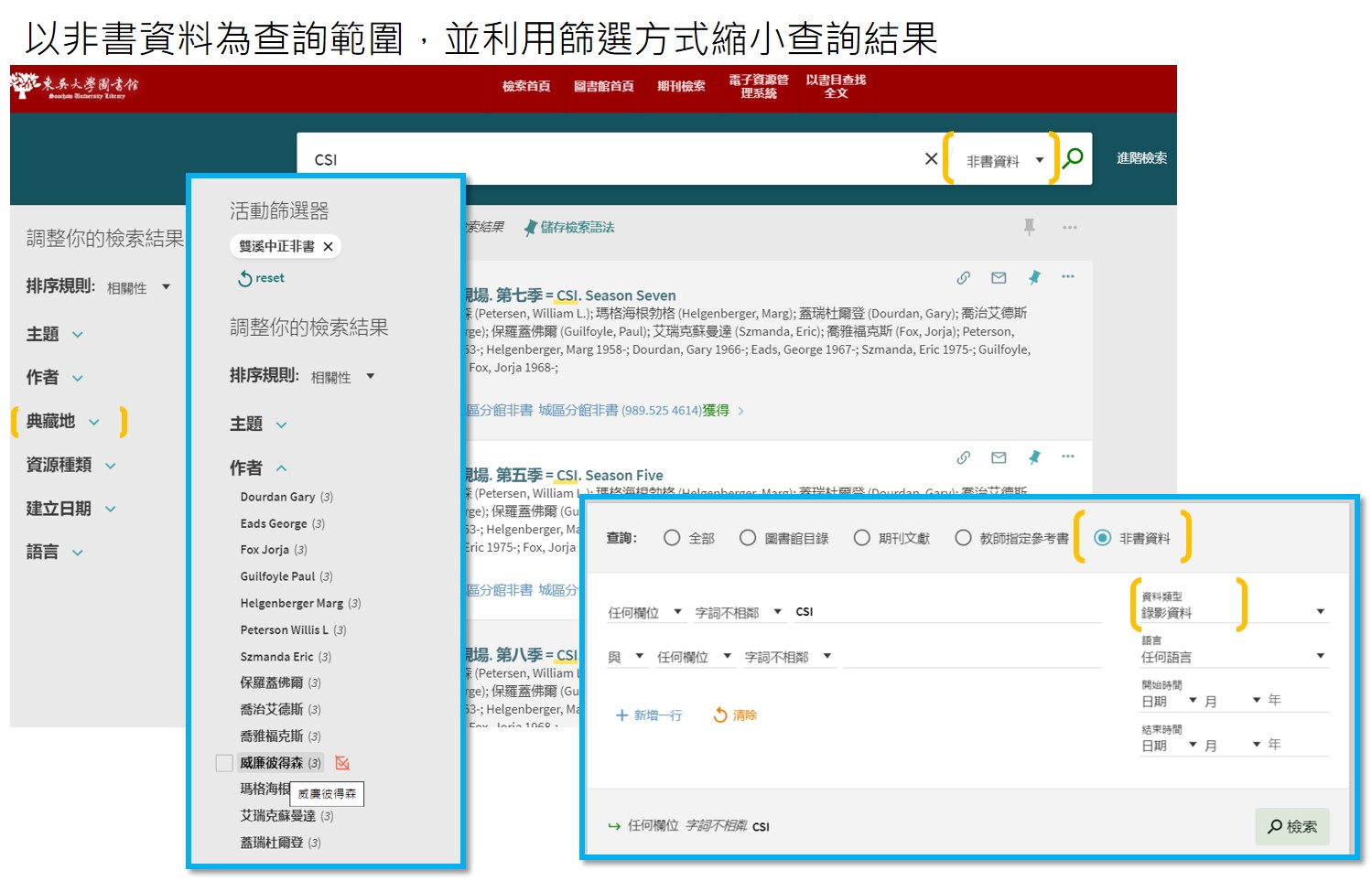Click permalink icon on Season Seven result
Viewport: 1372px width, 881px height.
click(x=963, y=277)
